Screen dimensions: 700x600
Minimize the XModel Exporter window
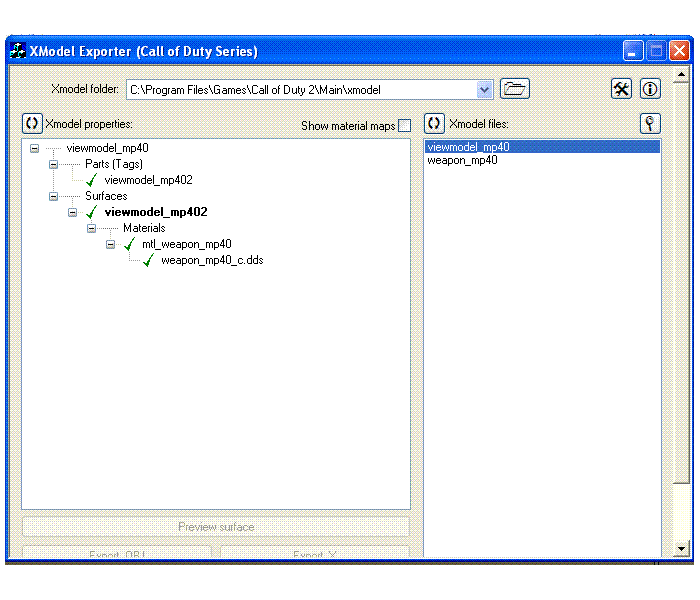[633, 51]
